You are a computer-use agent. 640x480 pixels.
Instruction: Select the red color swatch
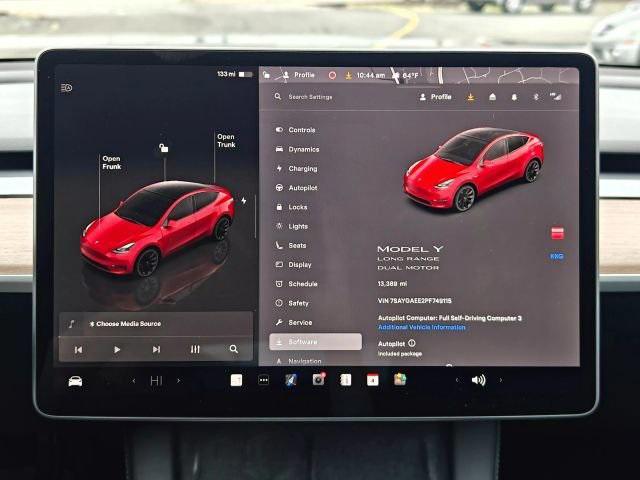[x=558, y=233]
